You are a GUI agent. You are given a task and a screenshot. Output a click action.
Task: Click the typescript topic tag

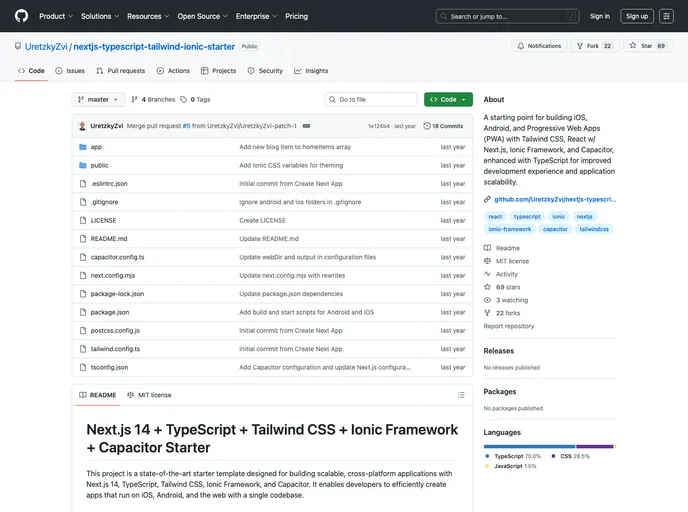(527, 216)
